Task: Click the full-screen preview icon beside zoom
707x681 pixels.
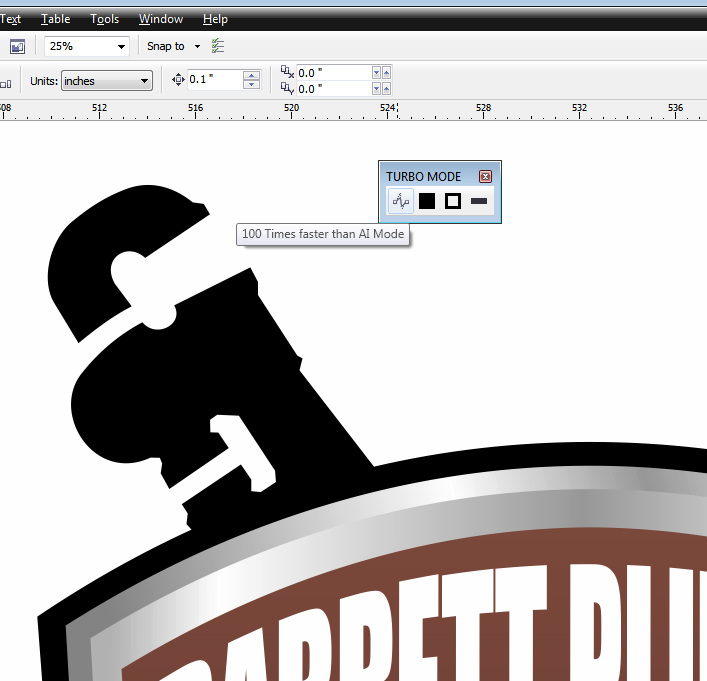Action: (x=17, y=46)
